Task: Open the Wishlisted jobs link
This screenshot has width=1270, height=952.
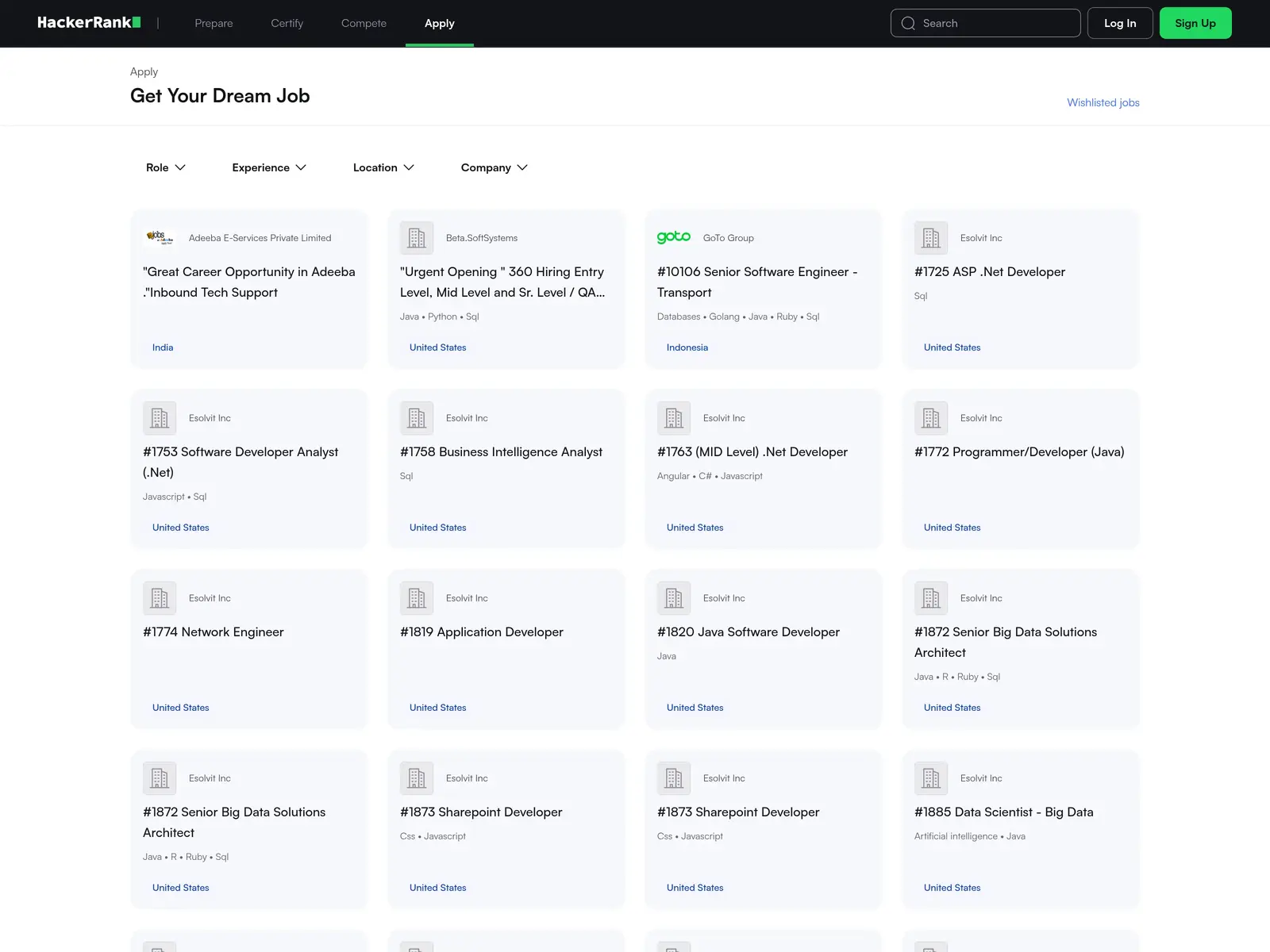Action: pos(1103,102)
